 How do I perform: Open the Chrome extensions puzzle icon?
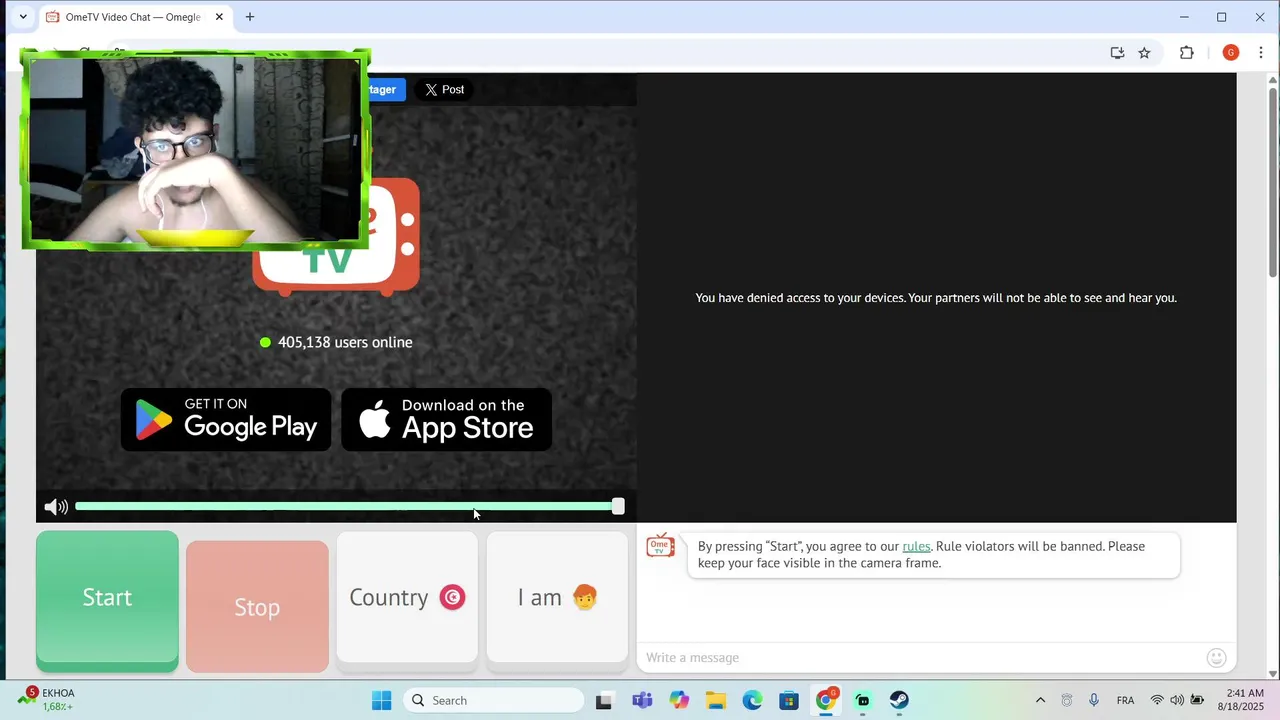(1187, 53)
